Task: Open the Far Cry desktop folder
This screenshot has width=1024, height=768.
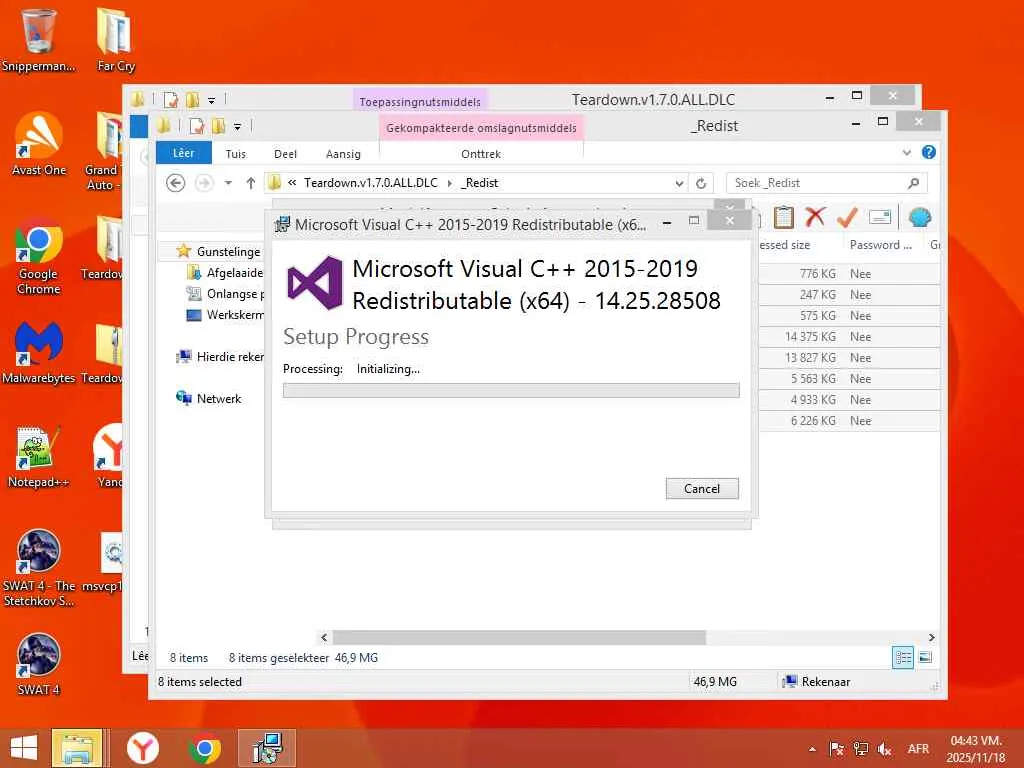Action: [x=116, y=39]
